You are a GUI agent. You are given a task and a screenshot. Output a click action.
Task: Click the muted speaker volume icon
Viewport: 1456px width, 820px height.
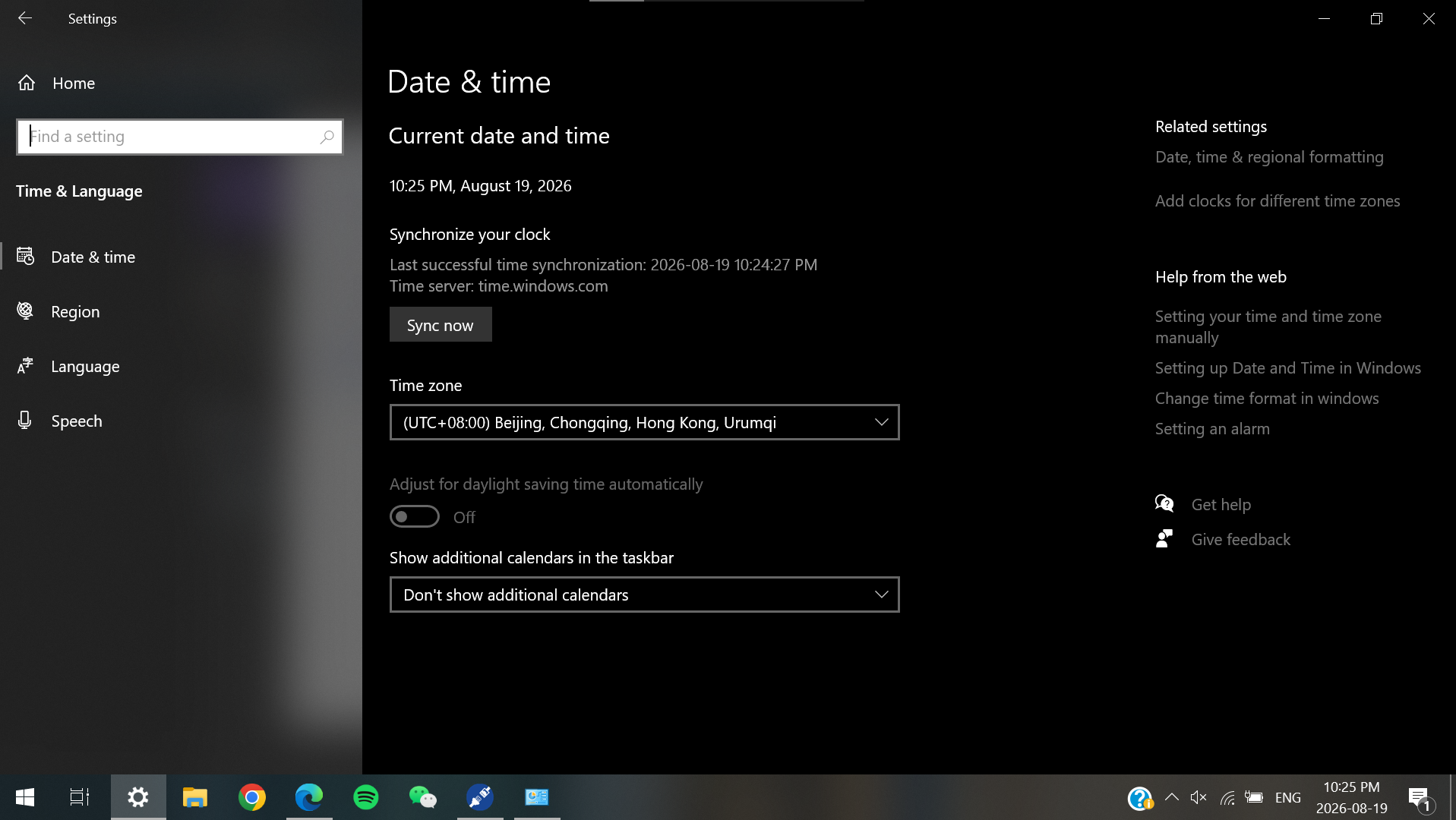(x=1199, y=797)
